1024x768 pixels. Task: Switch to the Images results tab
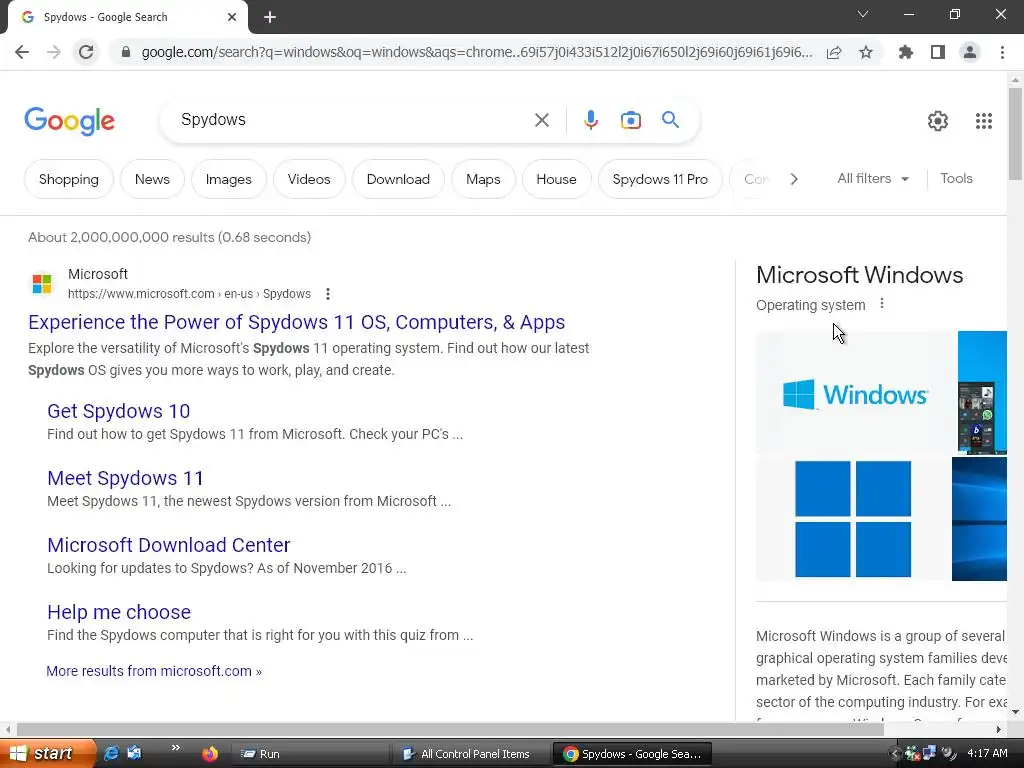tap(229, 179)
